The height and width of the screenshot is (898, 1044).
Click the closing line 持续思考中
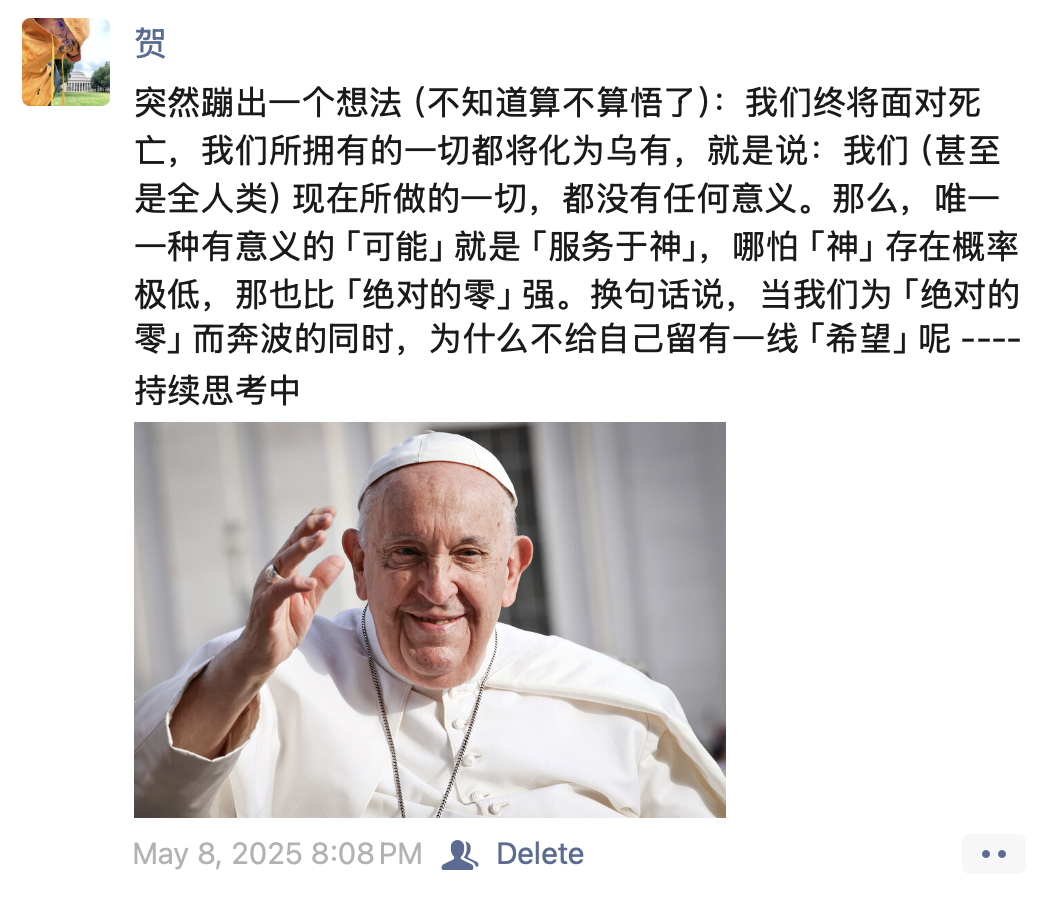coord(217,390)
